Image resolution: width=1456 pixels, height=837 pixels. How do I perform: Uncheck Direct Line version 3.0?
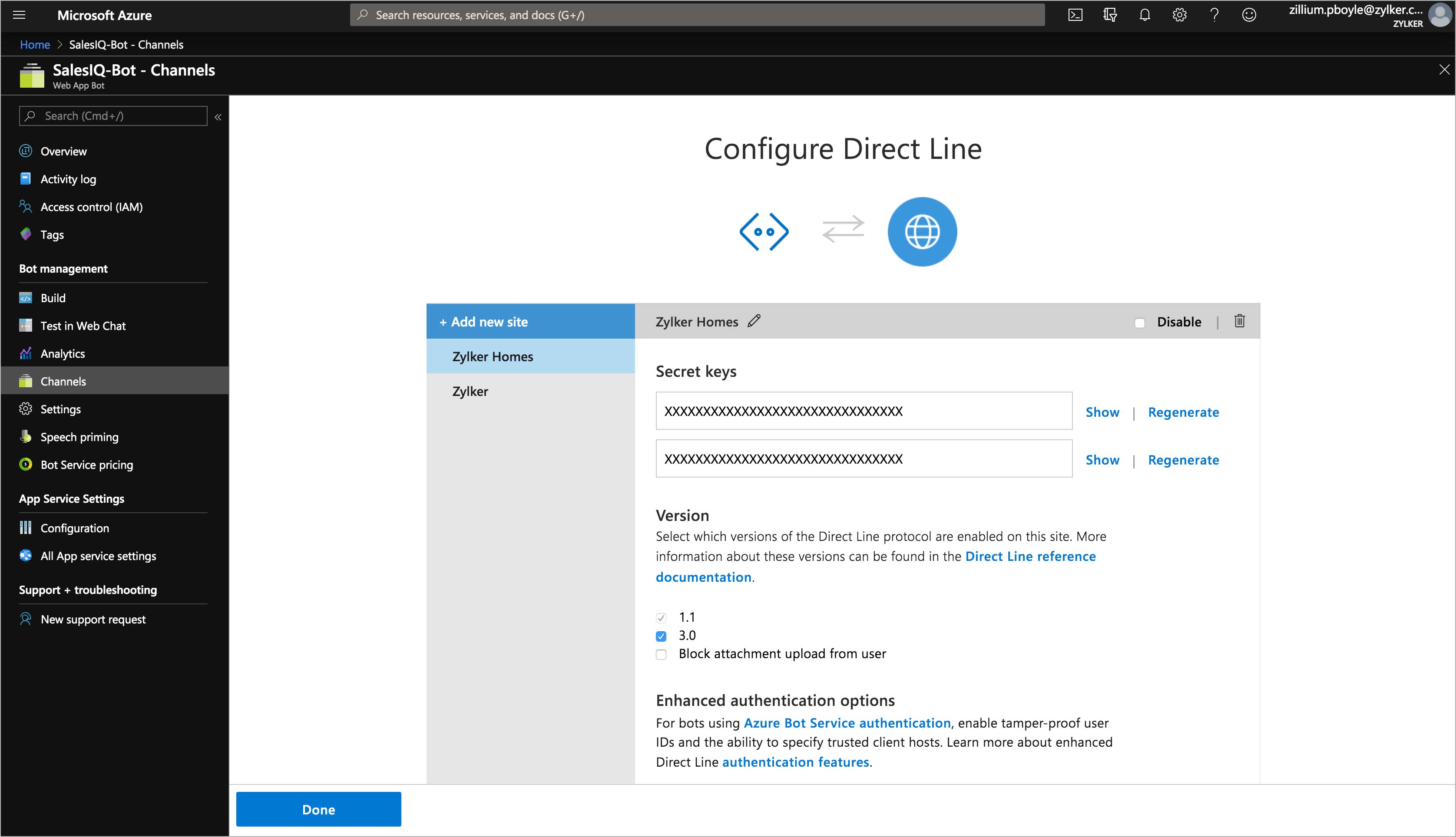(661, 635)
